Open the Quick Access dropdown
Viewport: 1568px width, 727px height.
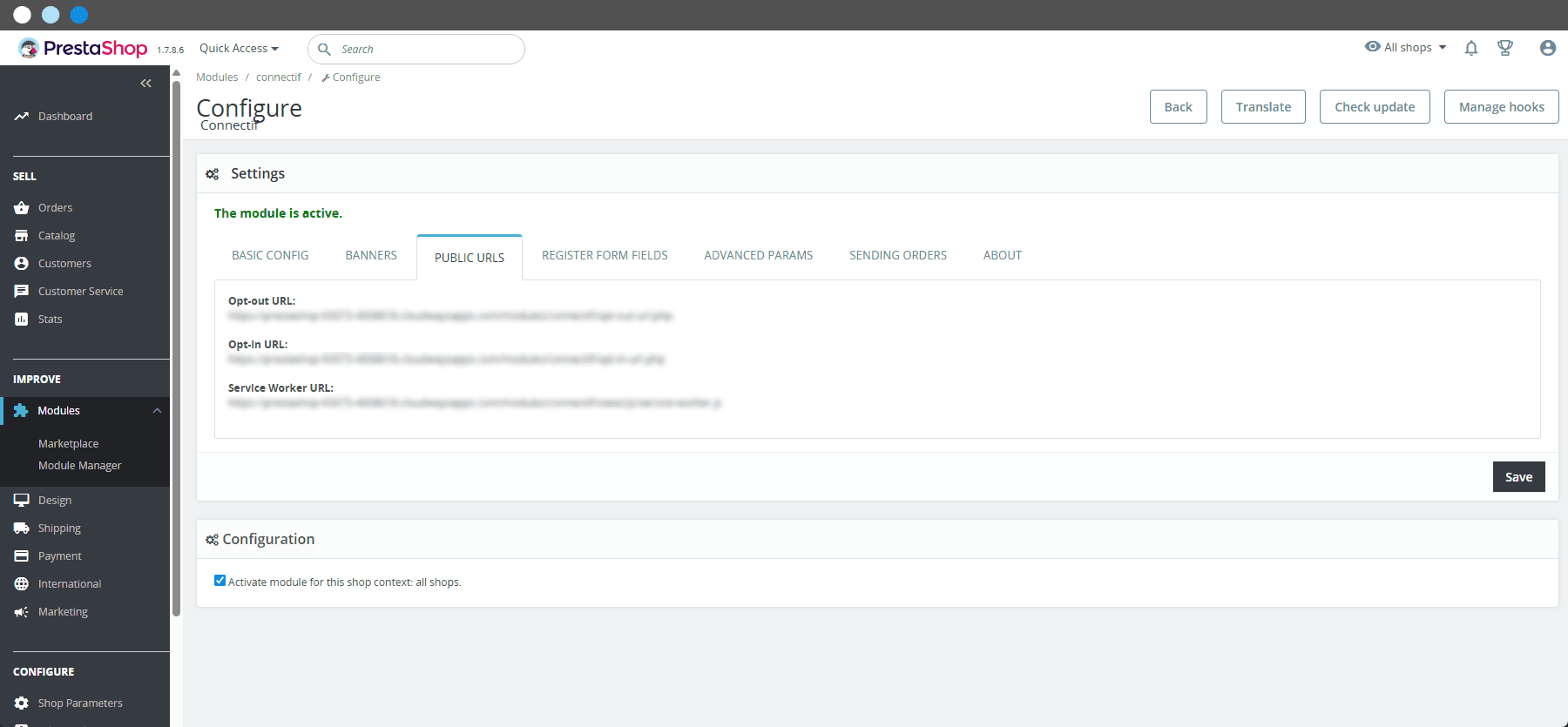coord(239,48)
